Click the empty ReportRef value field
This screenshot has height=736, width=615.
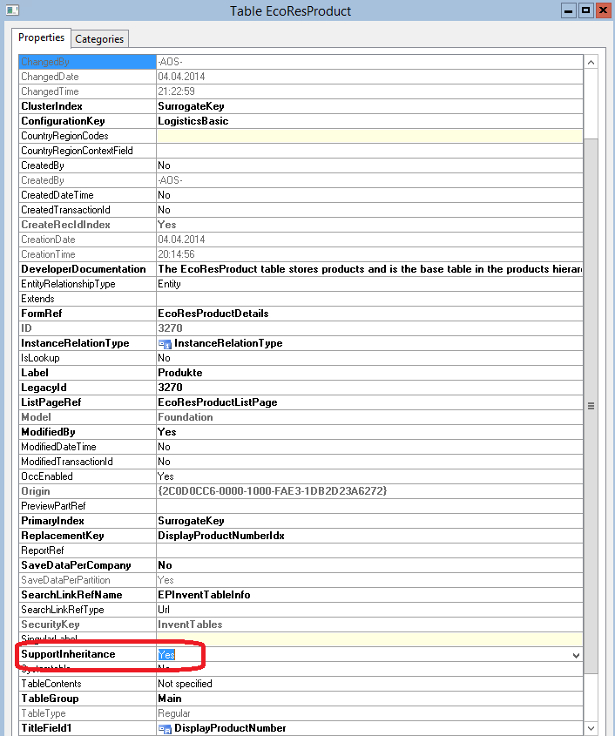[369, 551]
